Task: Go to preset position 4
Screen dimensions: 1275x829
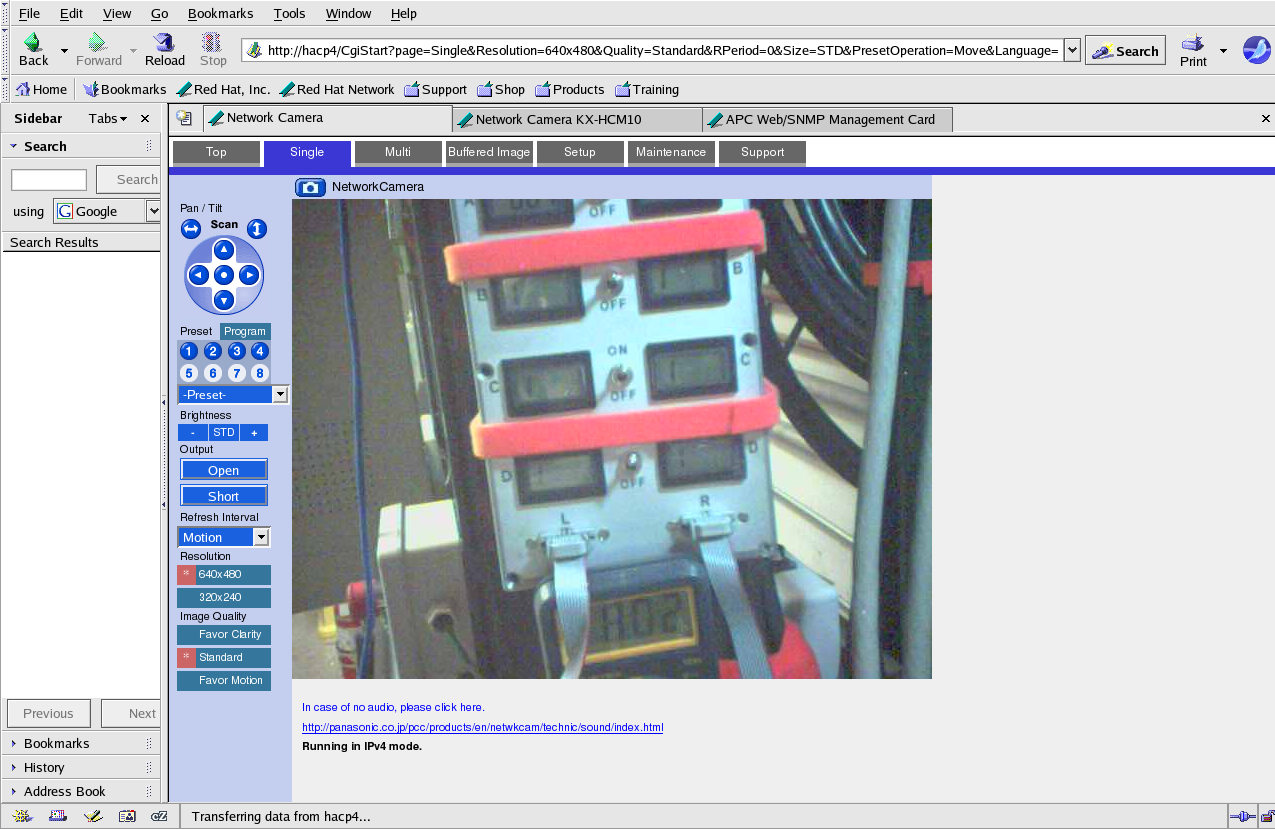Action: pyautogui.click(x=260, y=351)
